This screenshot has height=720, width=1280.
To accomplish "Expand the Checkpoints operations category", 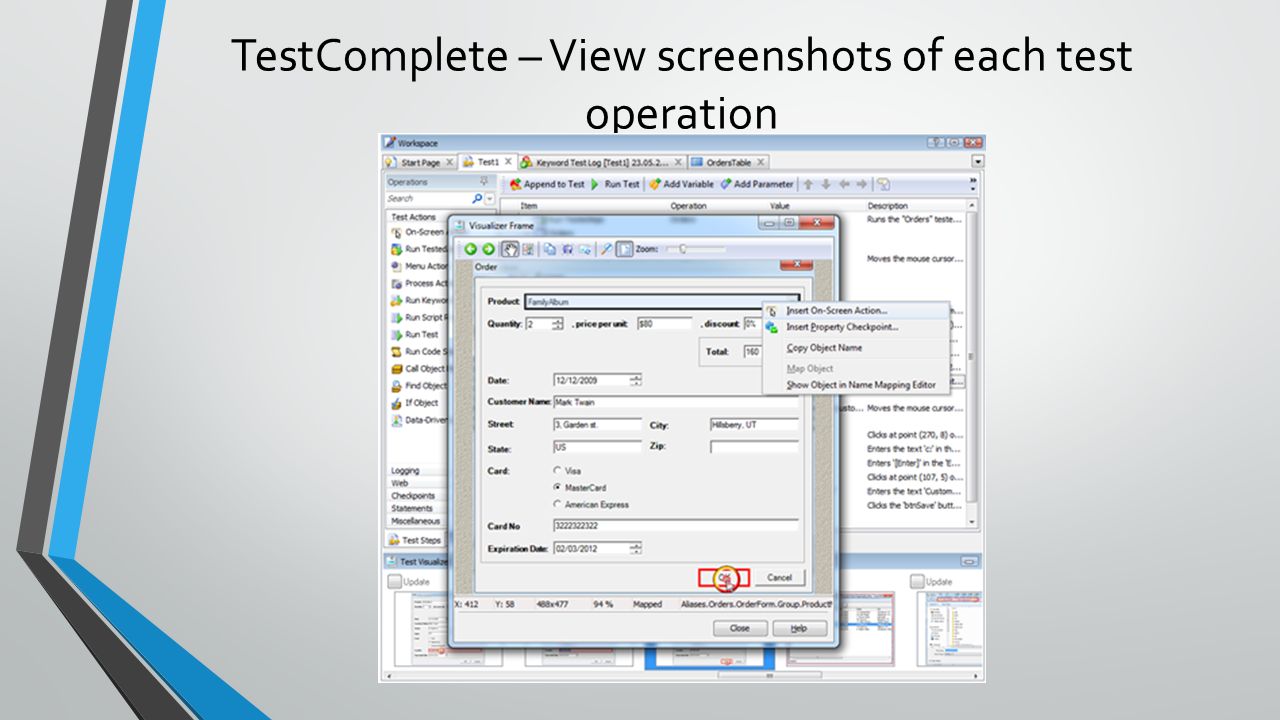I will coord(414,495).
